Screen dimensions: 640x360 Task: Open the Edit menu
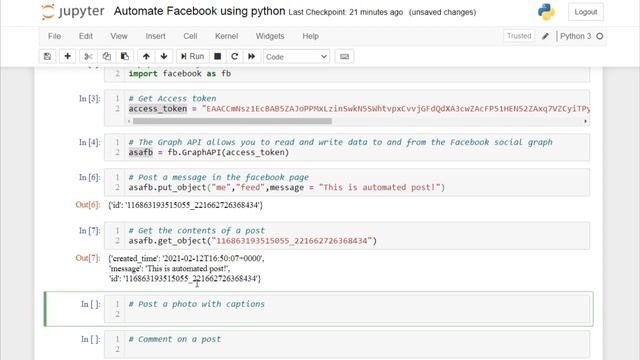86,36
